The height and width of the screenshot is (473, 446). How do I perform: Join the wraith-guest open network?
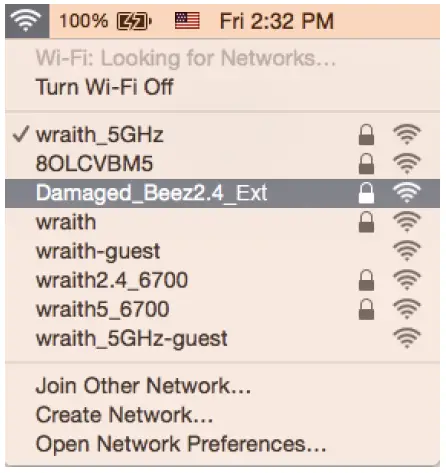[222, 251]
